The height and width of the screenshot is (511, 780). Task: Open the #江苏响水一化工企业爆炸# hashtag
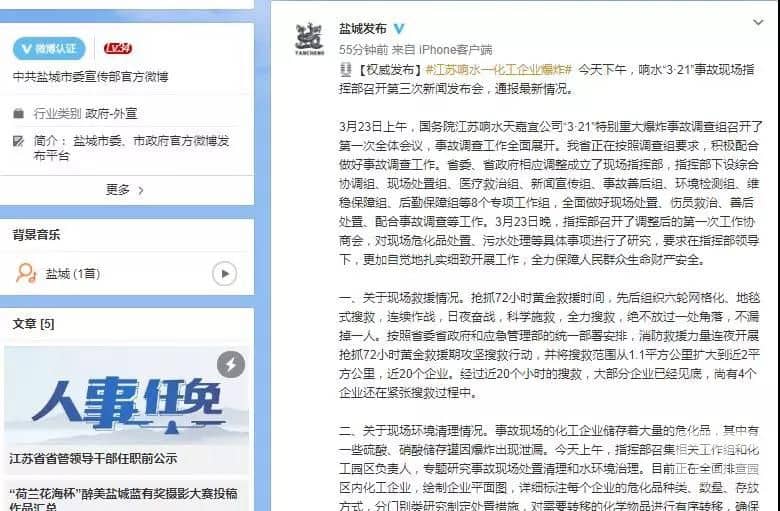coord(498,70)
